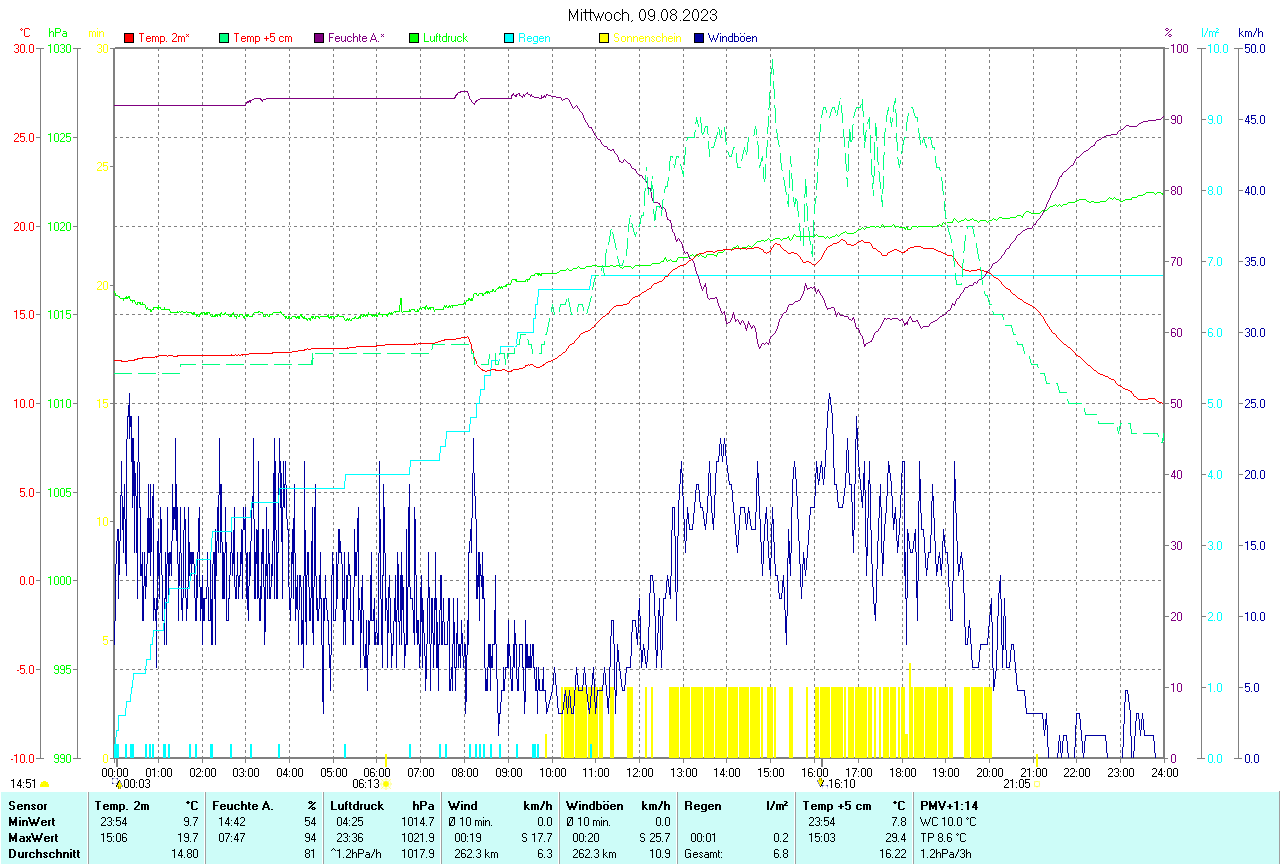Click the marker icon beside 16:10
The width and height of the screenshot is (1280, 864).
[821, 784]
